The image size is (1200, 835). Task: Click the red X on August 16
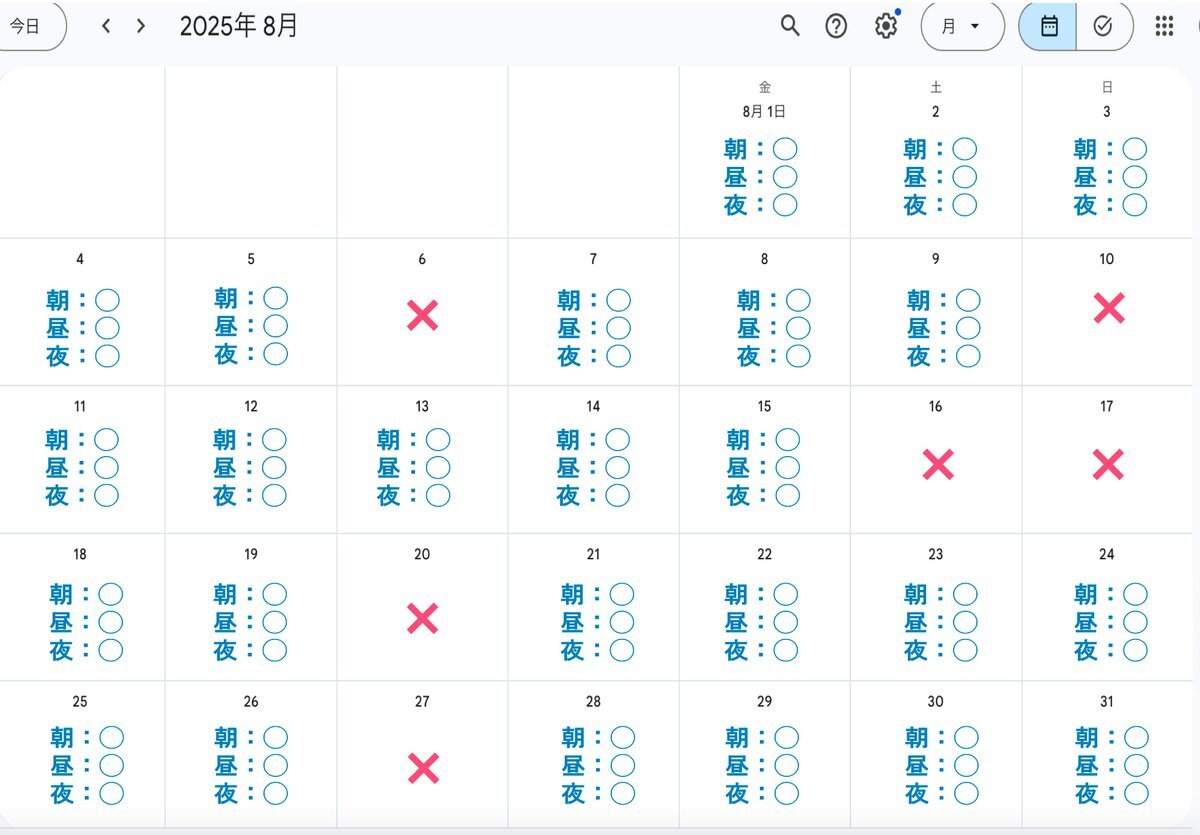(x=937, y=464)
